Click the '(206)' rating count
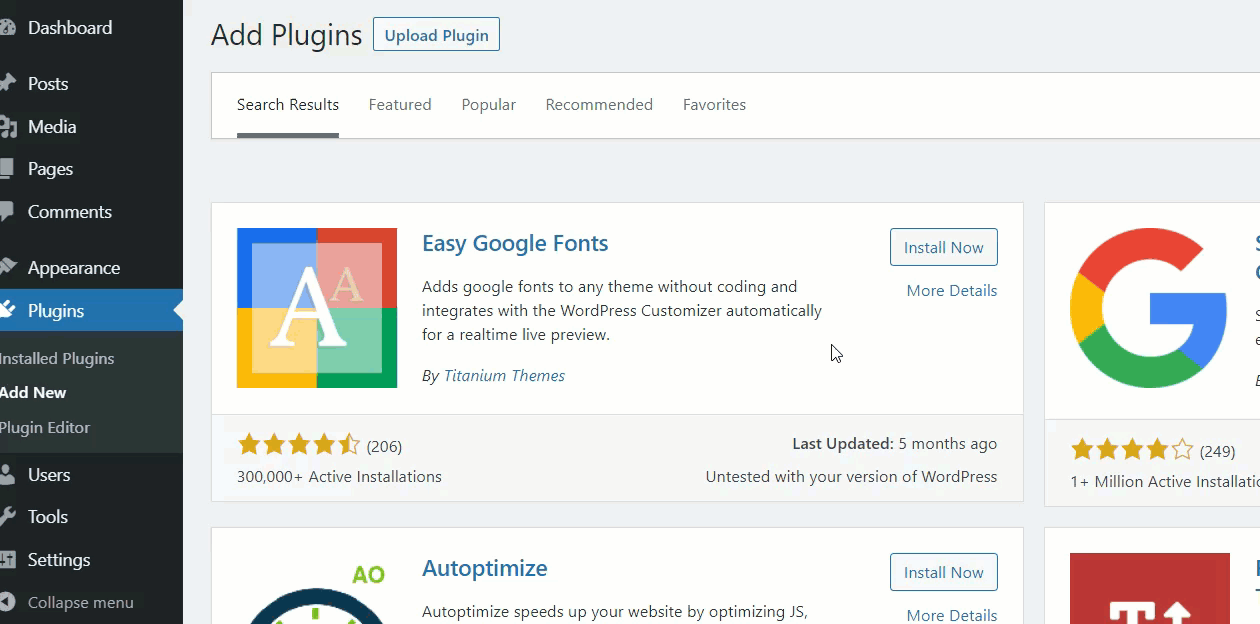This screenshot has width=1260, height=624. (385, 446)
